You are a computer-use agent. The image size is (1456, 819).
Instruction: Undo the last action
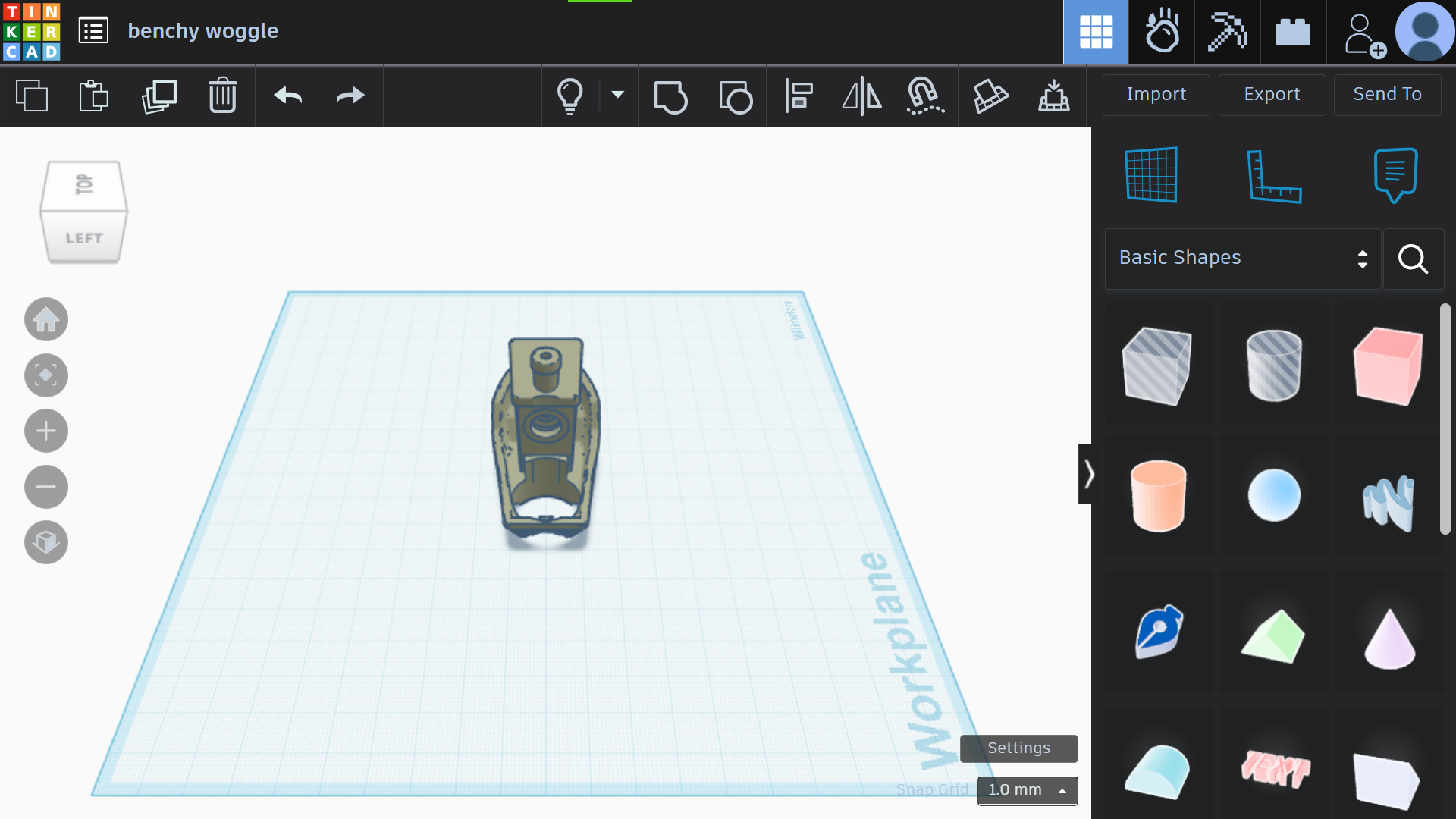288,96
